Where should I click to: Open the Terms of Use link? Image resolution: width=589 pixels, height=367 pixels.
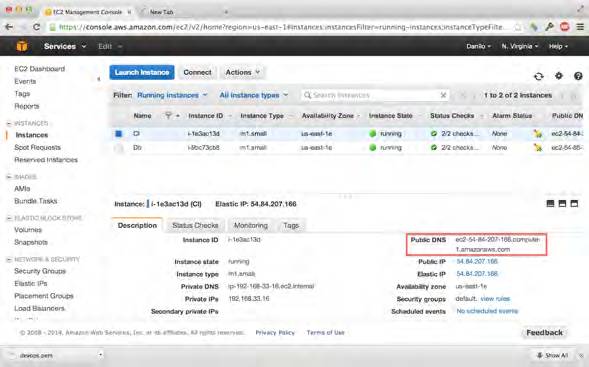pos(325,332)
